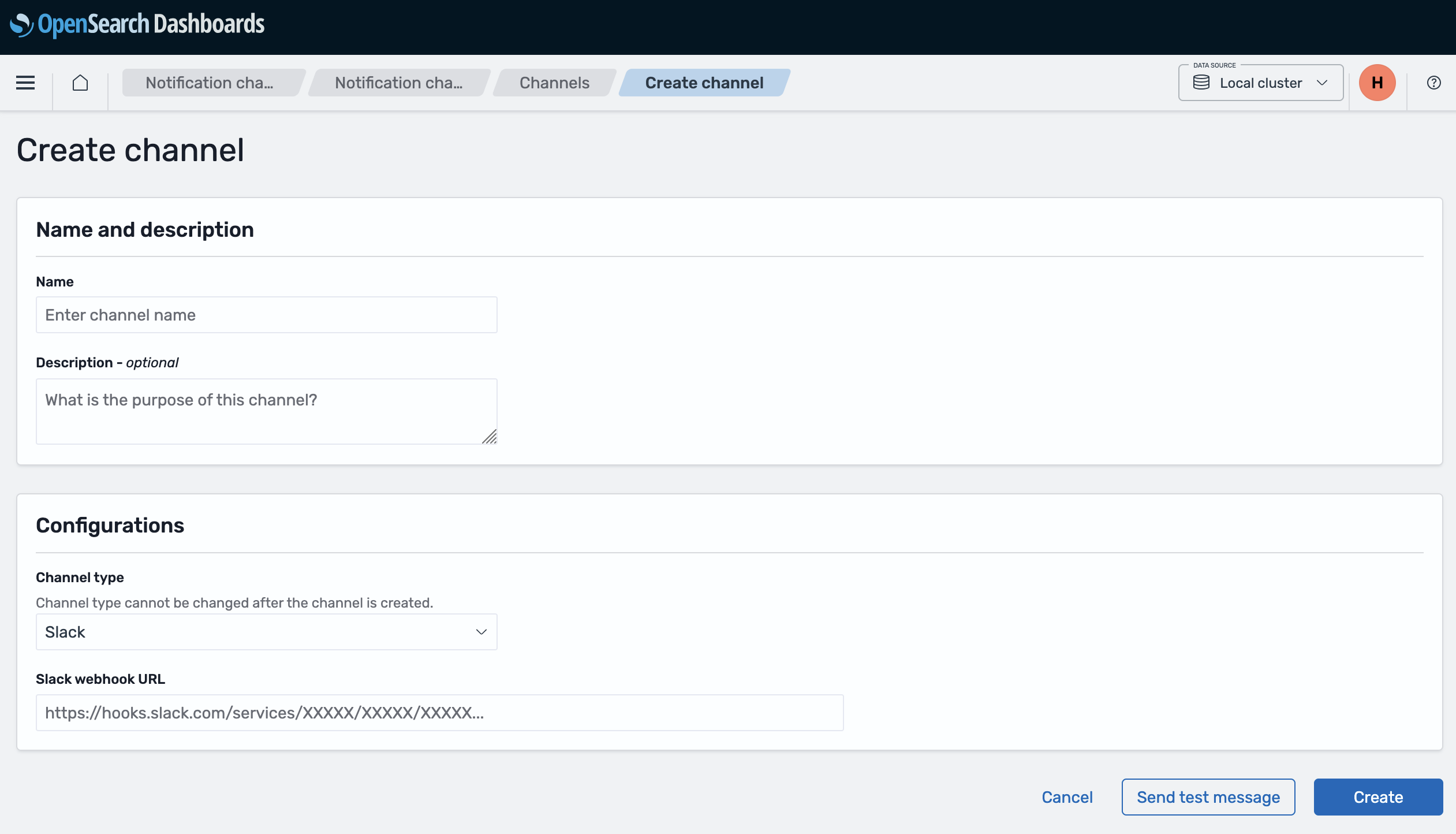
Task: Click the Channel type dropdown chevron
Action: click(481, 632)
